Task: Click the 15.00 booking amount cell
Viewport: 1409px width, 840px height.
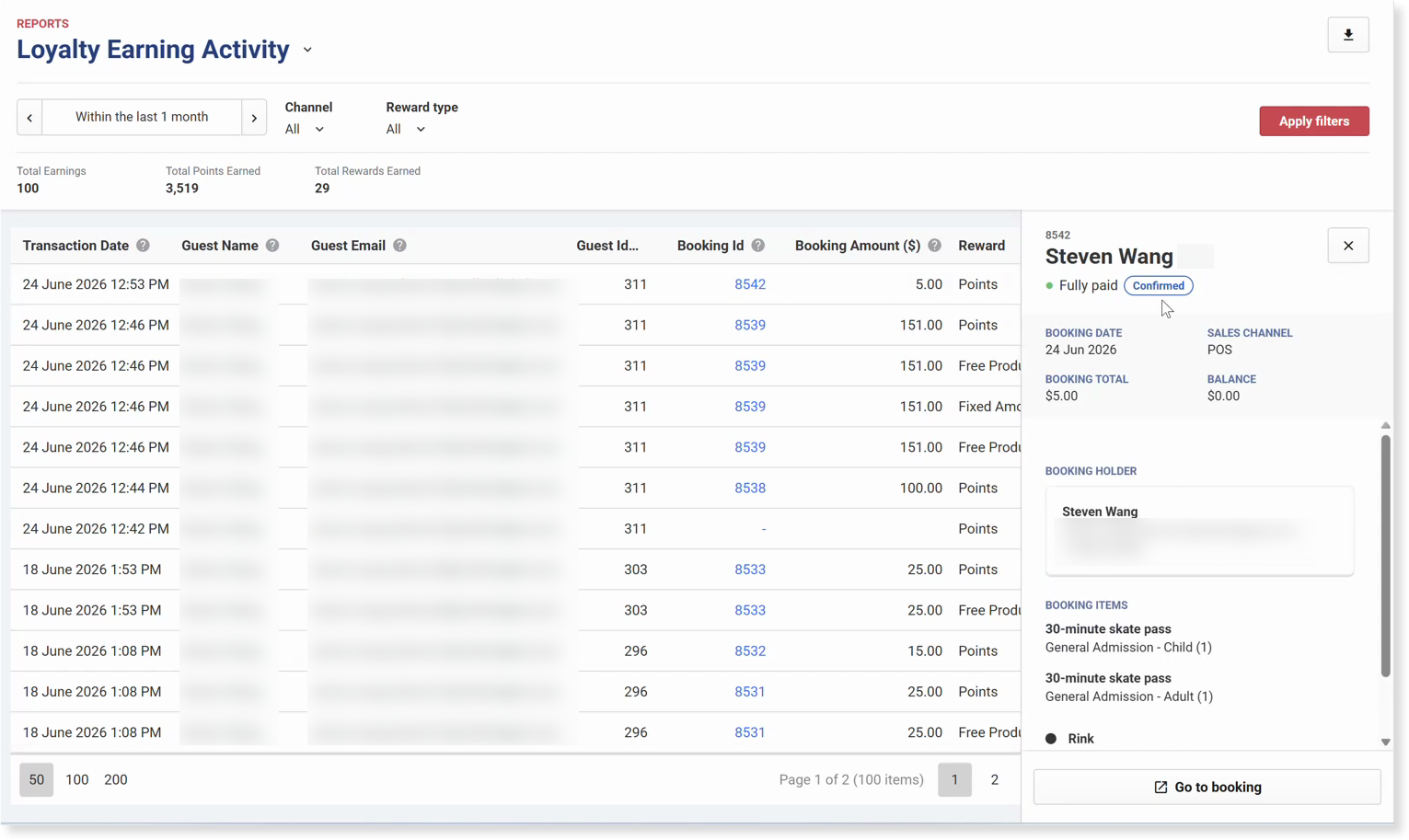Action: (924, 650)
